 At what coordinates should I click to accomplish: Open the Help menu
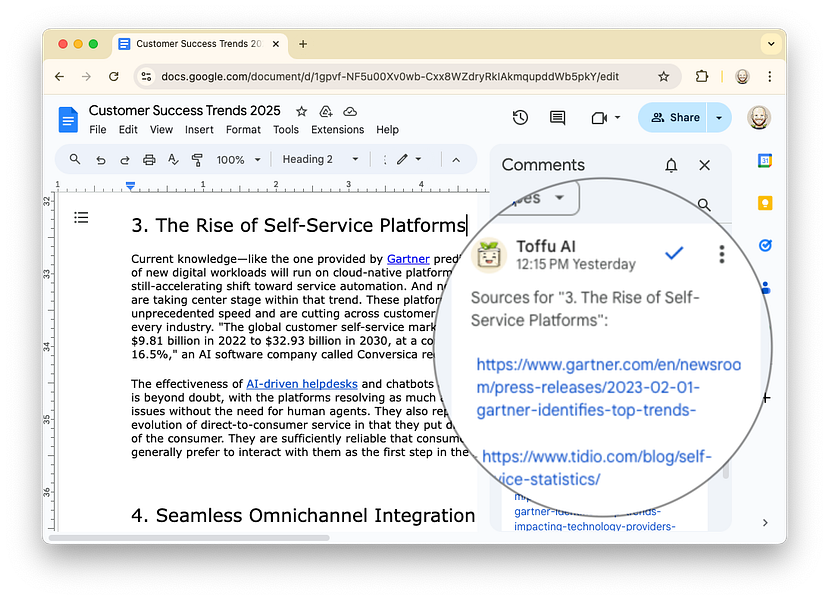[388, 130]
